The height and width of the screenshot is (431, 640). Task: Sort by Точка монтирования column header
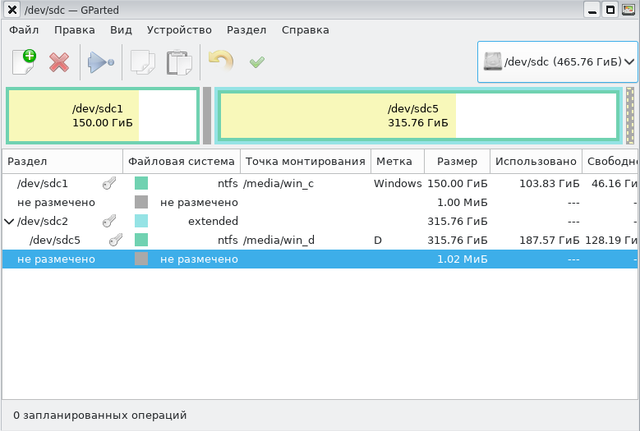(305, 161)
